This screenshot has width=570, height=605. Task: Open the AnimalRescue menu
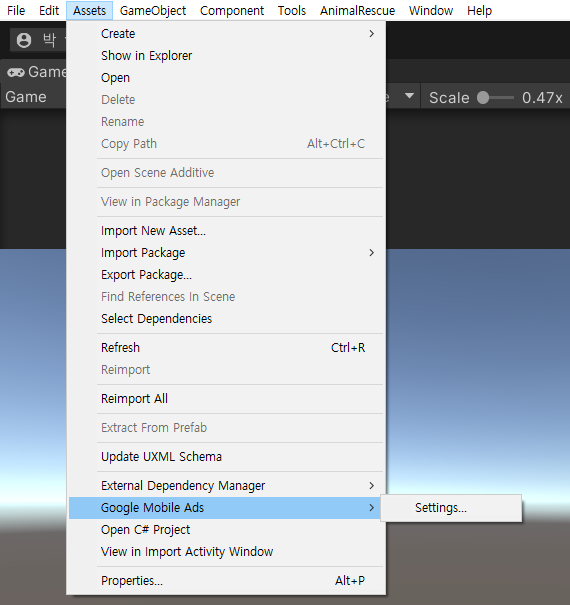(x=357, y=10)
